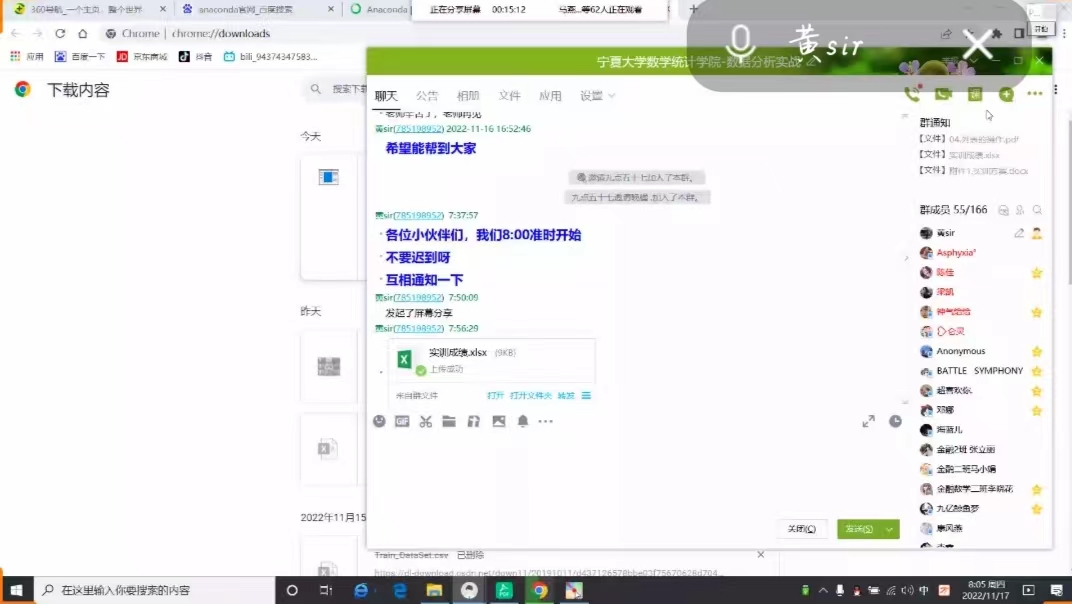Viewport: 1072px width, 604px height.
Task: Switch to the 文件 tab
Action: point(510,96)
